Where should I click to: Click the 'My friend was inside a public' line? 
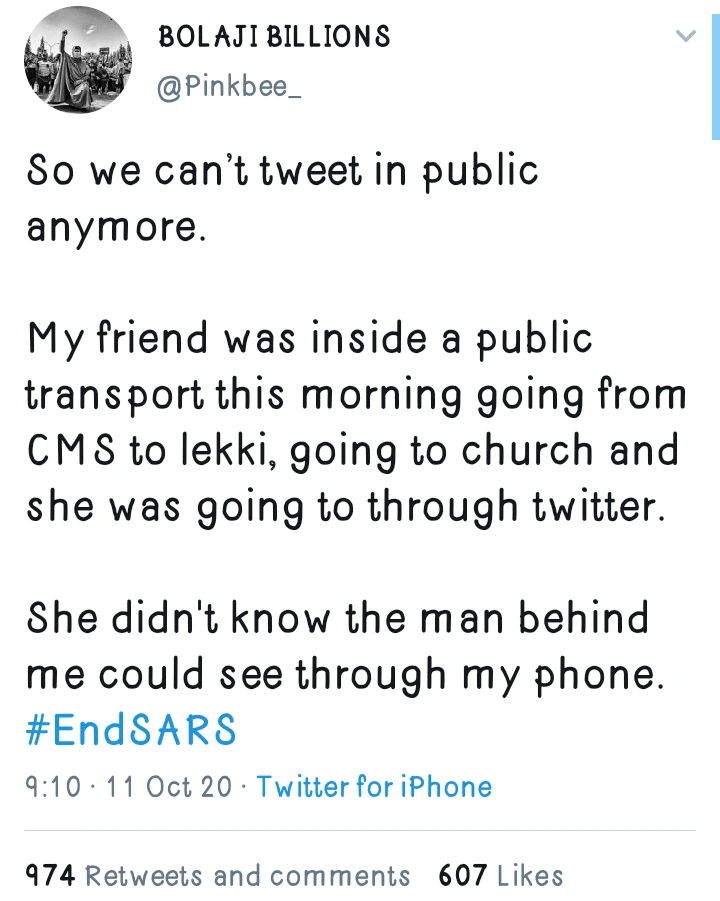coord(309,339)
